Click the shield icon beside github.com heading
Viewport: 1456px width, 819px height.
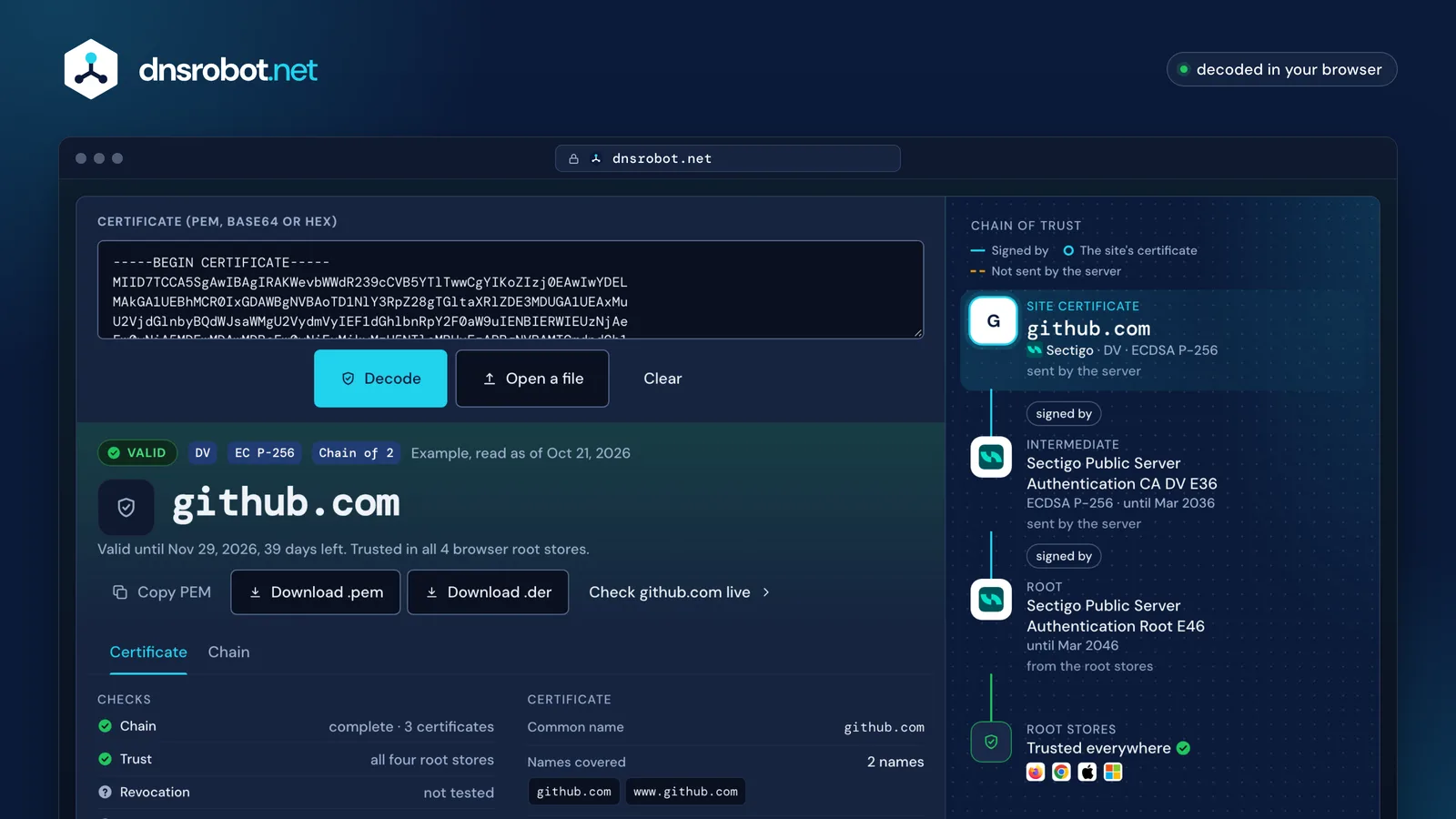[126, 507]
